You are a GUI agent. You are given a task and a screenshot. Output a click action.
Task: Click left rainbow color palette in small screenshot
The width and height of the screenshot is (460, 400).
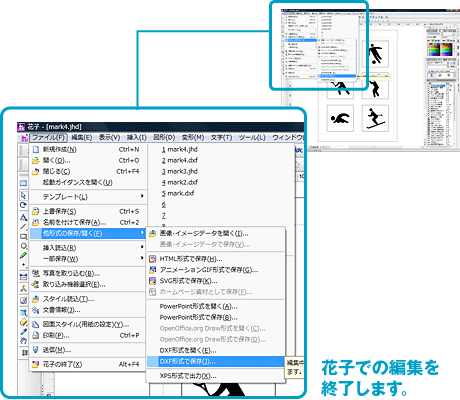434,50
